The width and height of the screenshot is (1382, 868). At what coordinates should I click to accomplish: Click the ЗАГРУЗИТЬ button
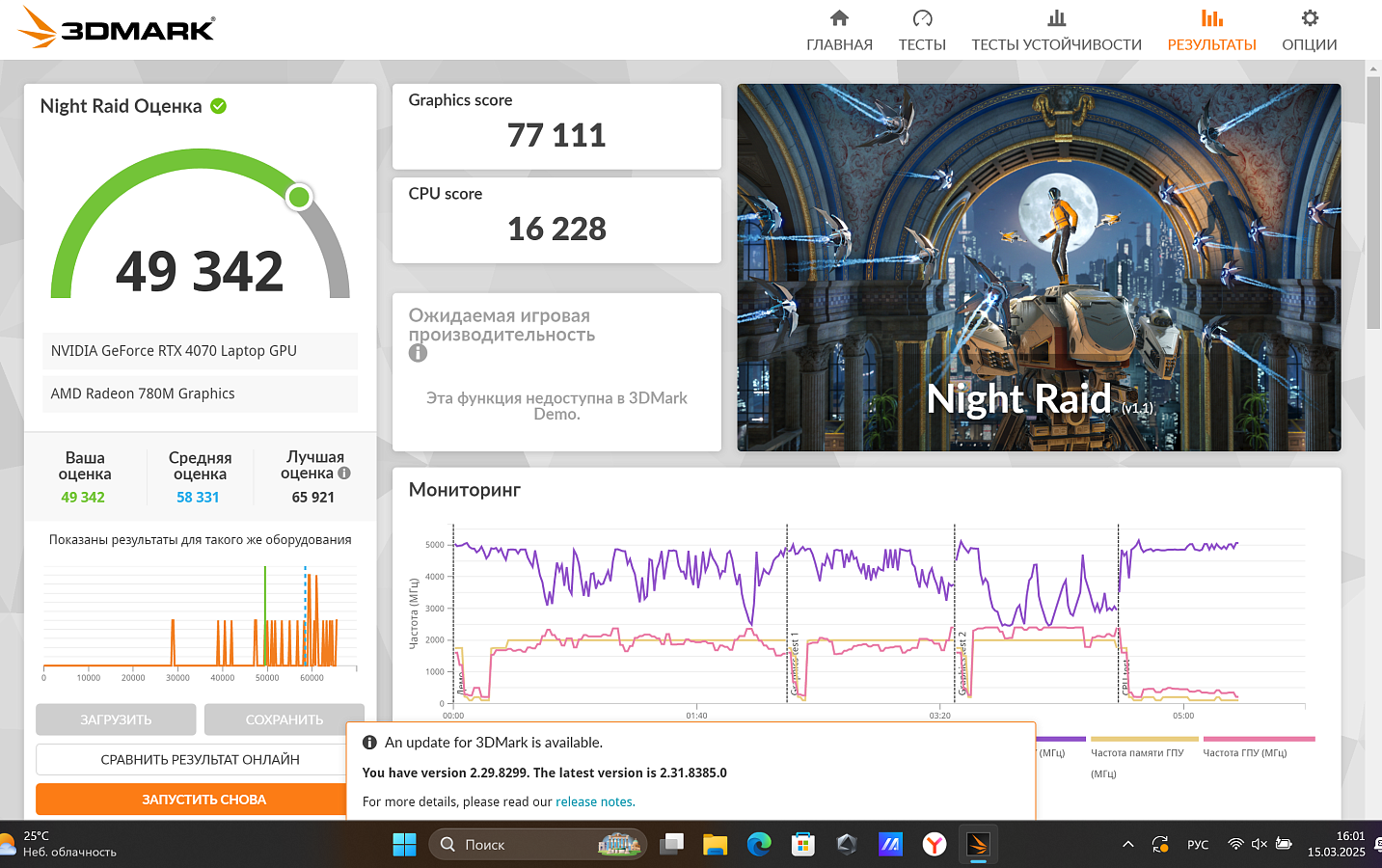116,719
